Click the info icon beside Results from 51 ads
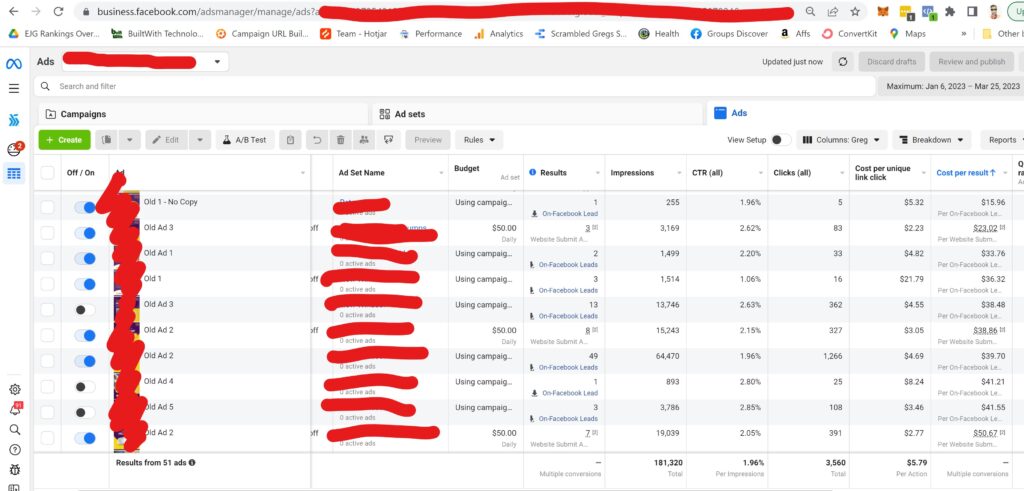The width and height of the screenshot is (1024, 491). (192, 462)
